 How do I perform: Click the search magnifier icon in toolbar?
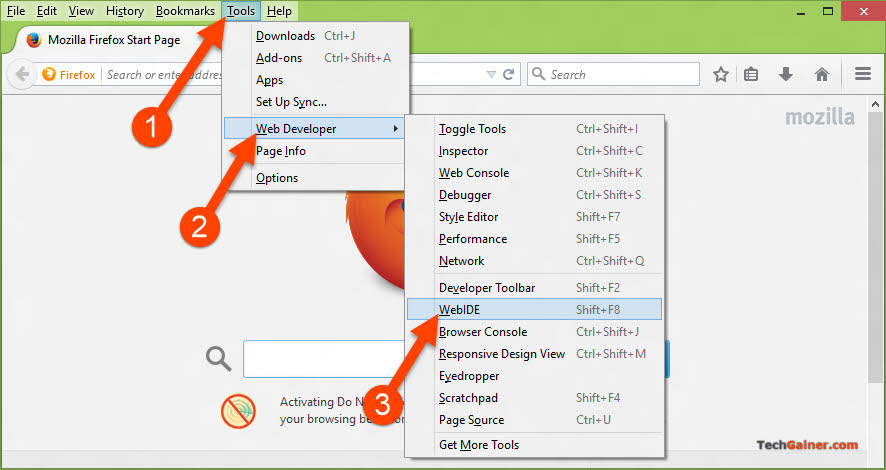point(539,74)
